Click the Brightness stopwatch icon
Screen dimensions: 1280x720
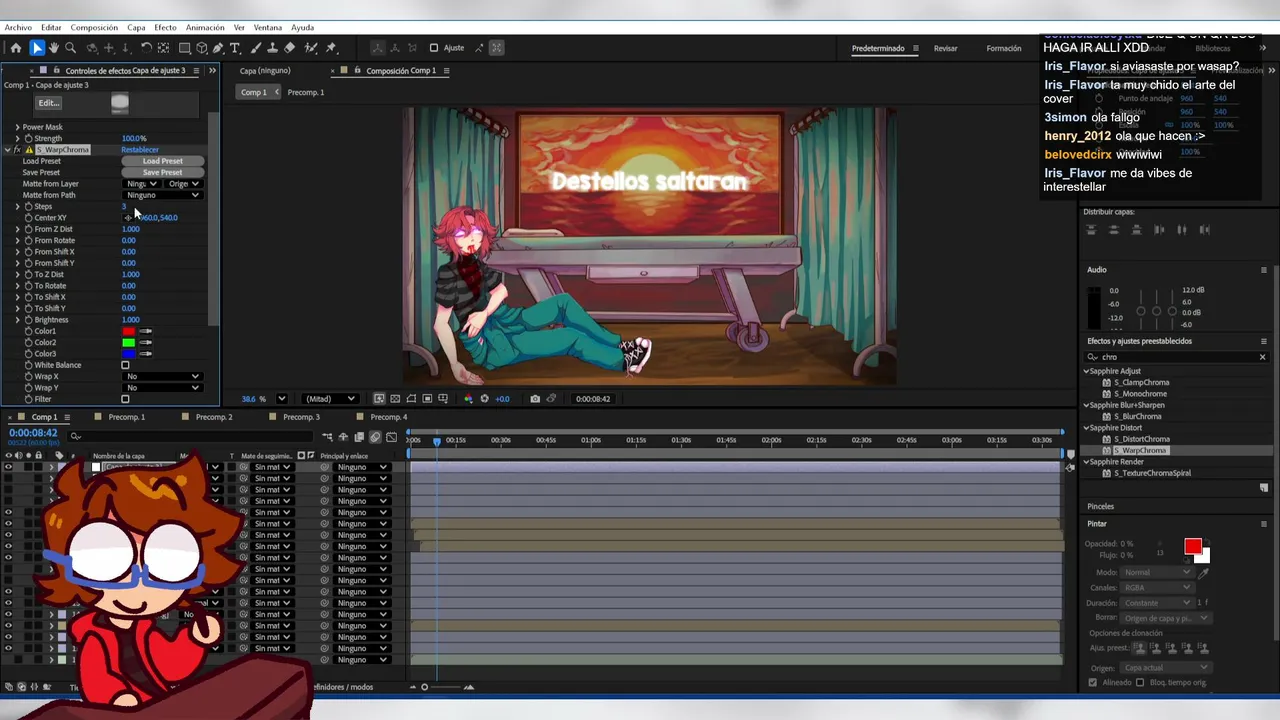(x=29, y=320)
